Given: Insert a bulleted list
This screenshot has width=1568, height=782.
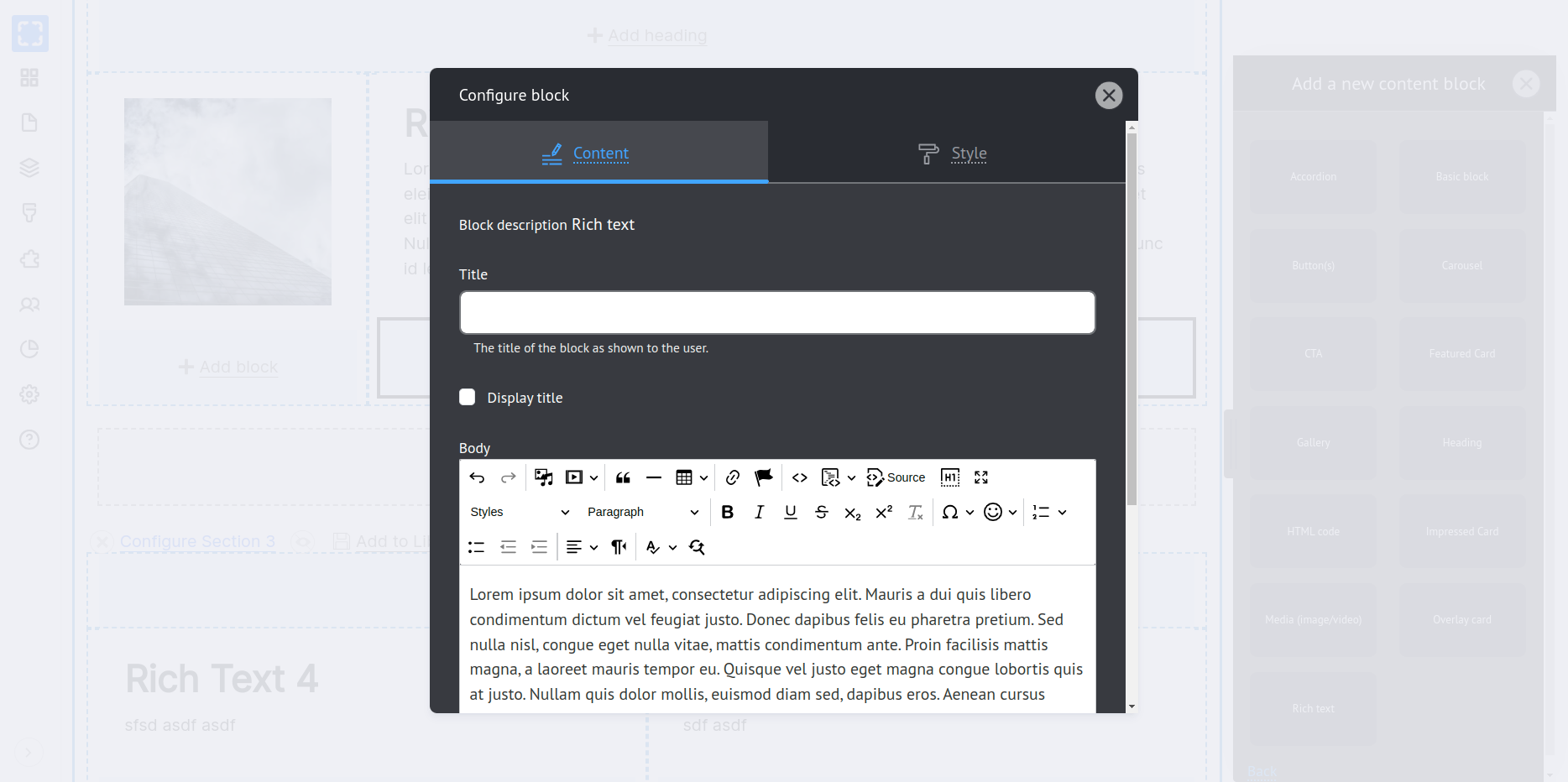Looking at the screenshot, I should [477, 547].
